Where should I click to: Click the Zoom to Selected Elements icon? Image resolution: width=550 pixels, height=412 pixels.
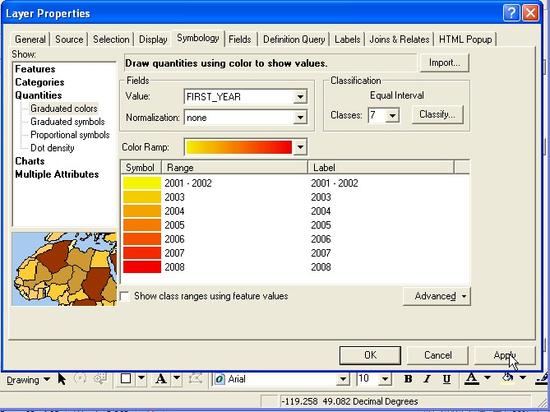tap(100, 379)
